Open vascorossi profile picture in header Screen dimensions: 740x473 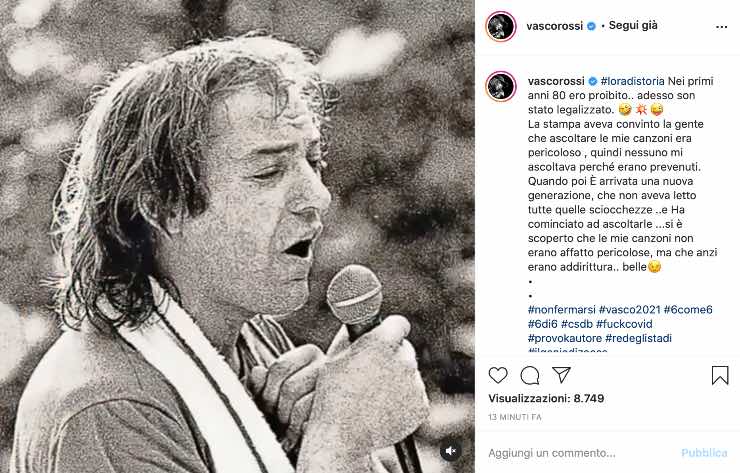(x=501, y=26)
